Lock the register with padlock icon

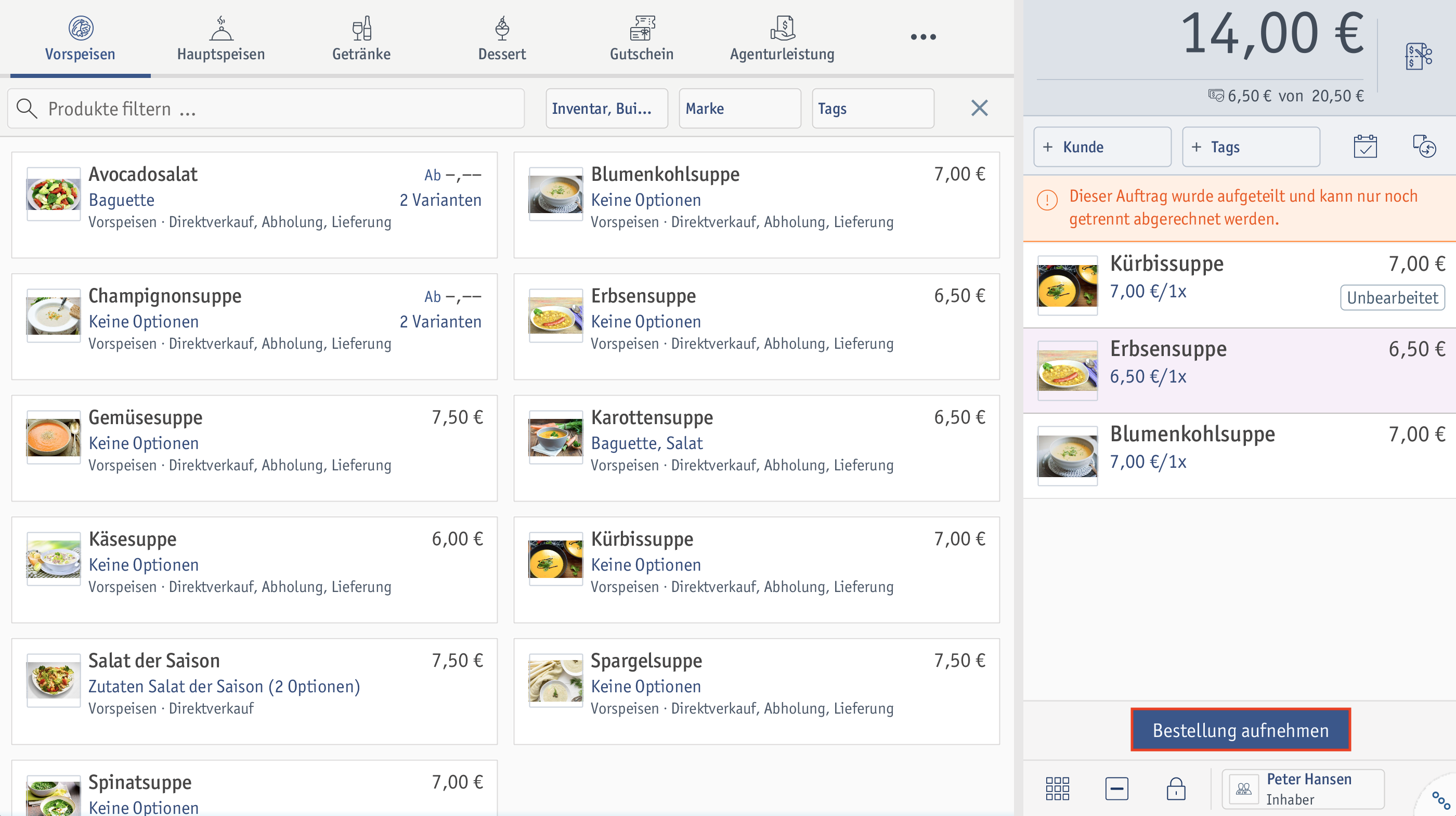coord(1176,788)
